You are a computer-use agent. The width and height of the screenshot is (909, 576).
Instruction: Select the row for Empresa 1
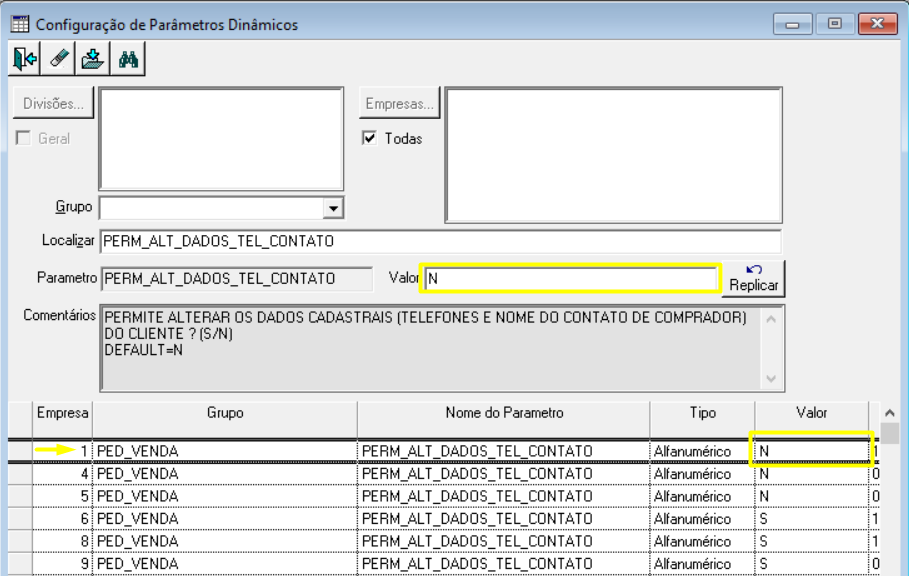click(x=443, y=451)
